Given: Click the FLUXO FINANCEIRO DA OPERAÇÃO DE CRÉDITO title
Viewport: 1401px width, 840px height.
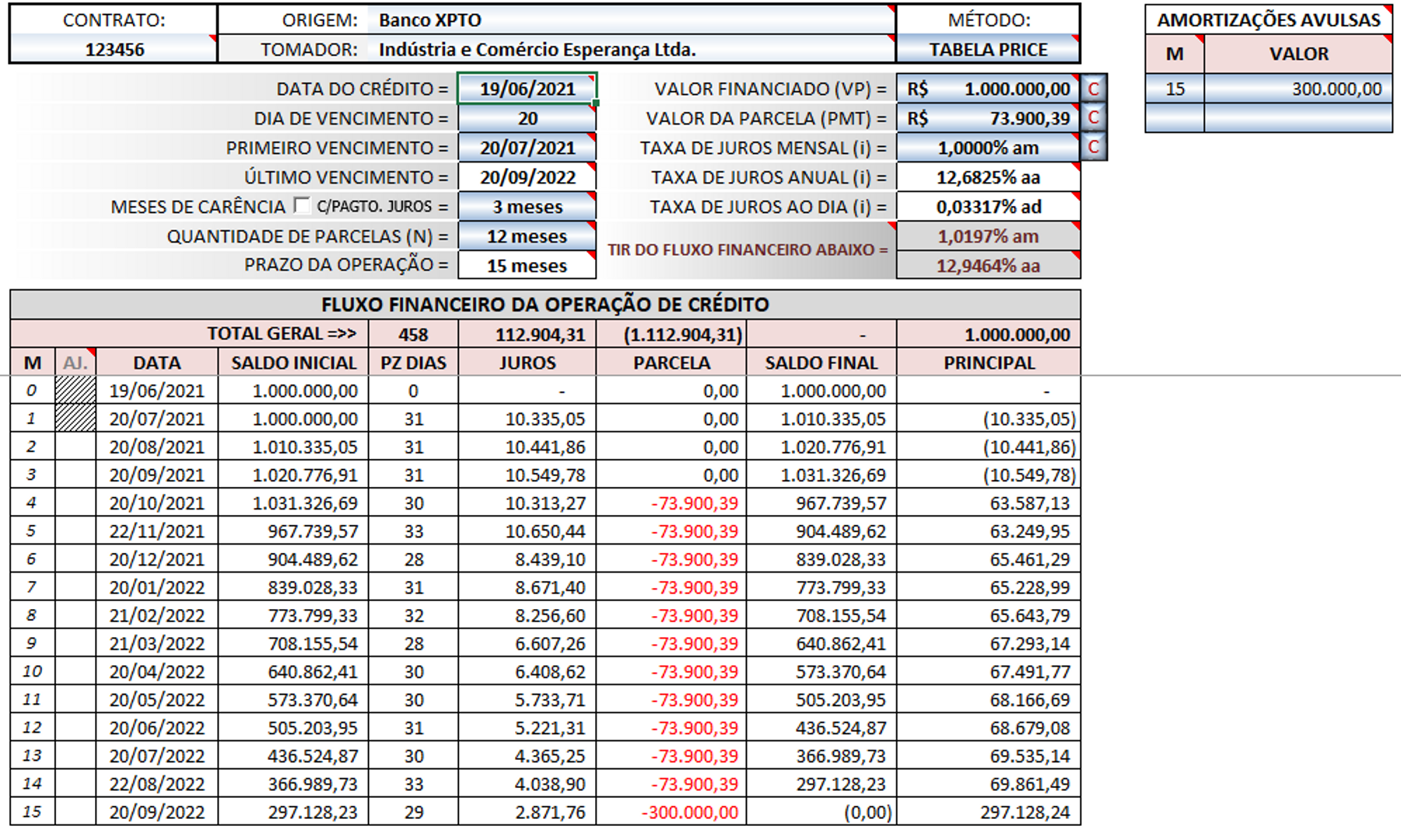Looking at the screenshot, I should coord(545,304).
